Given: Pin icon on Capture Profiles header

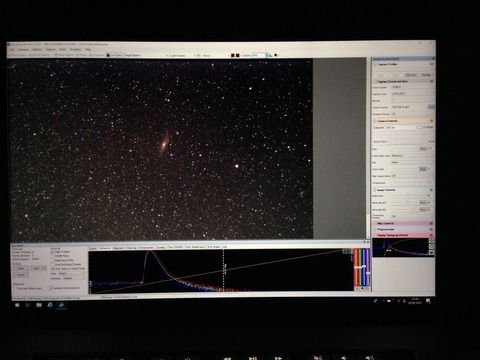Looking at the screenshot, I should pyautogui.click(x=432, y=64).
